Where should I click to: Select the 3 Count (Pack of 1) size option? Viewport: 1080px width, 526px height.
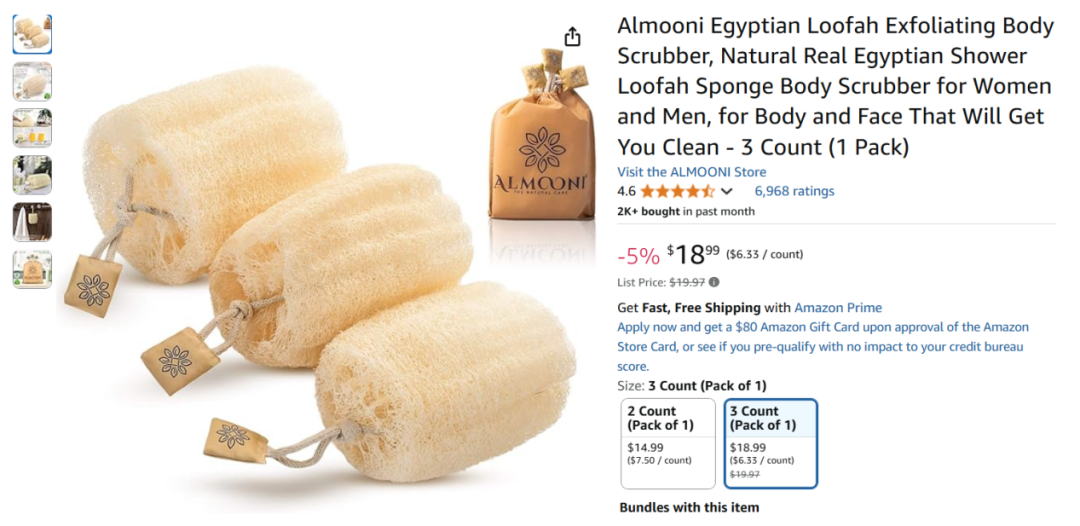point(771,443)
